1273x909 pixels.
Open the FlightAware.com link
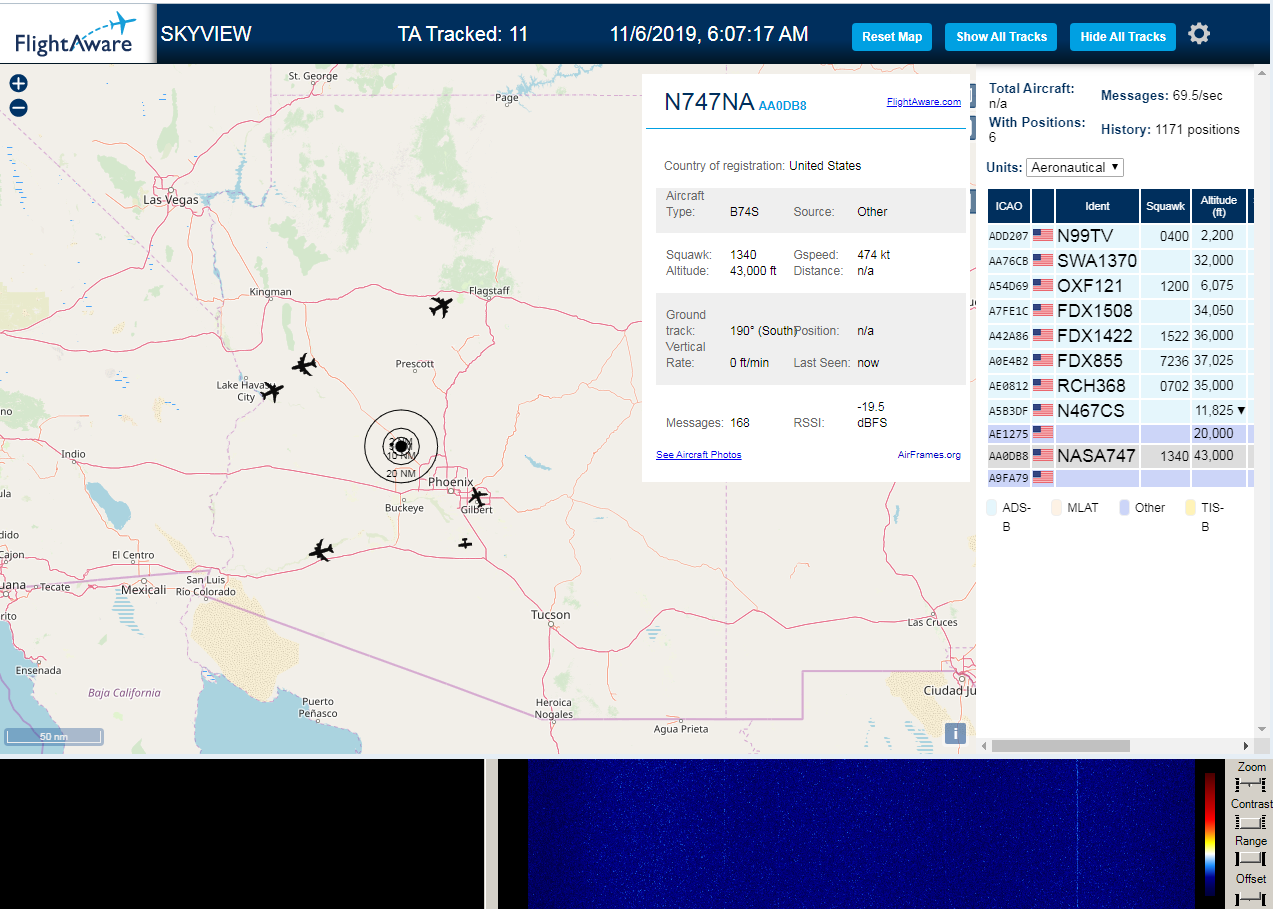pyautogui.click(x=924, y=101)
